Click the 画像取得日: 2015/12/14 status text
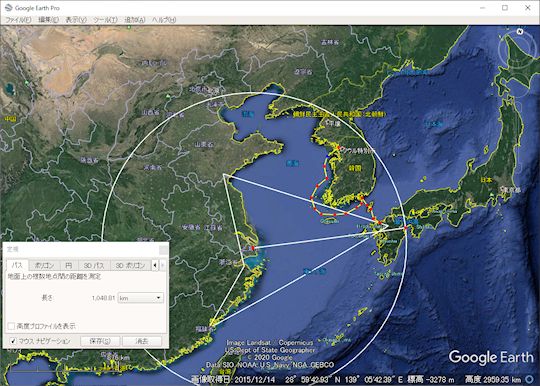 (233, 379)
